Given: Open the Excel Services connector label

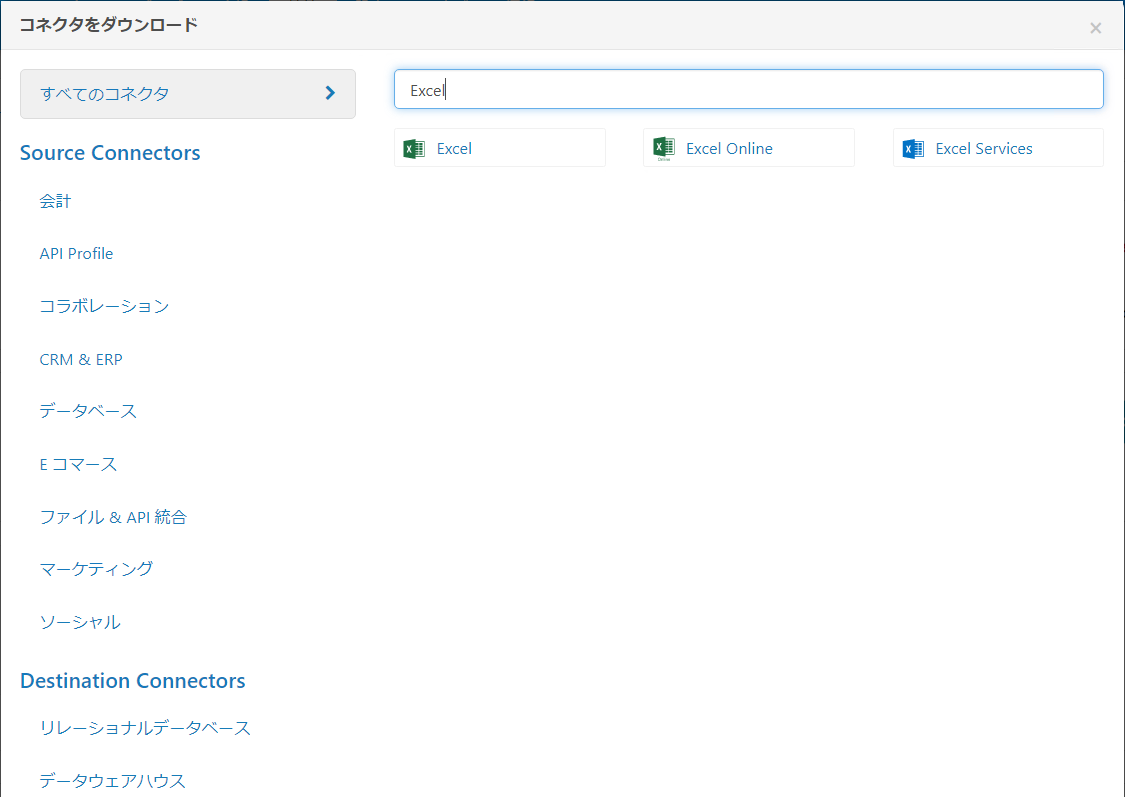Looking at the screenshot, I should tap(984, 148).
